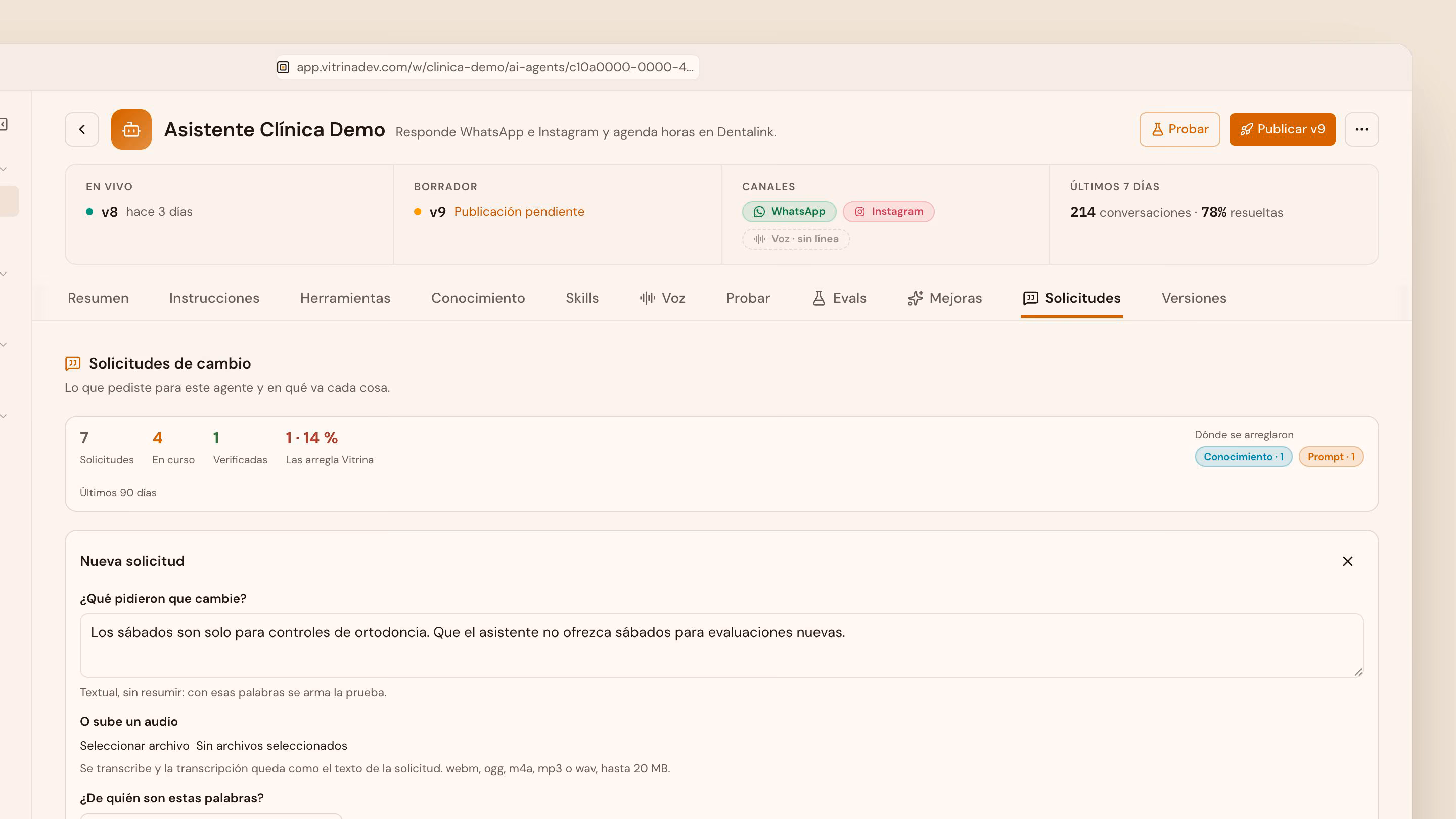Click the Conocimiento · 1 filter chip
The height and width of the screenshot is (819, 1456).
pos(1244,457)
